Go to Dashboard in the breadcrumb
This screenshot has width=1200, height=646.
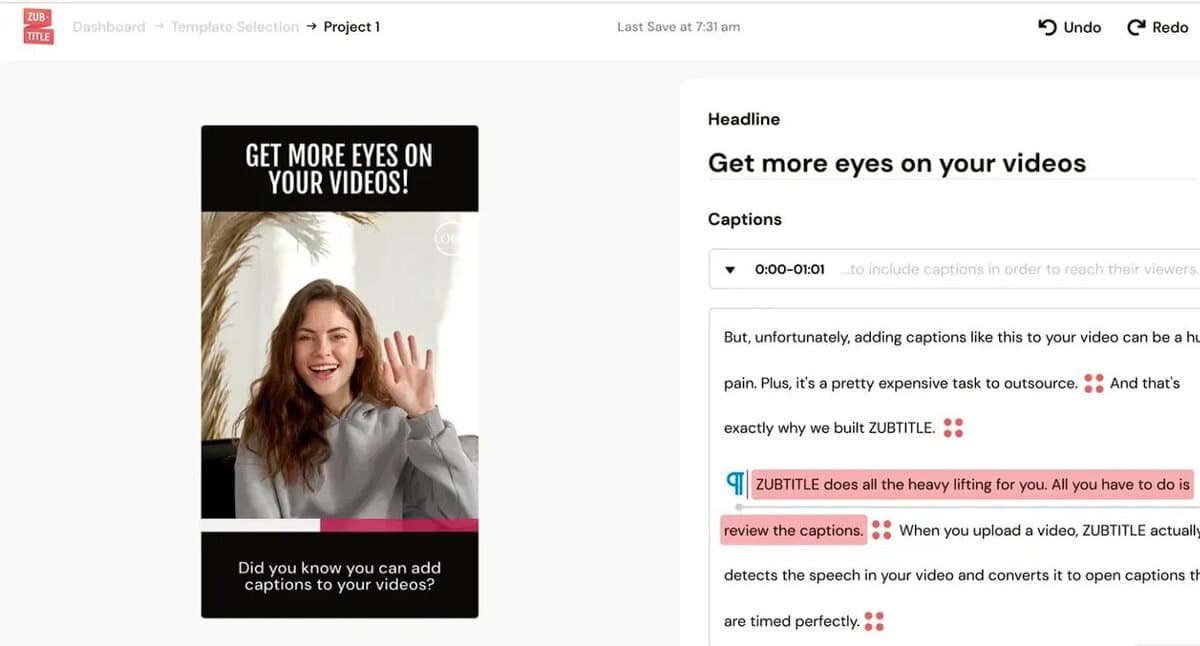point(109,27)
